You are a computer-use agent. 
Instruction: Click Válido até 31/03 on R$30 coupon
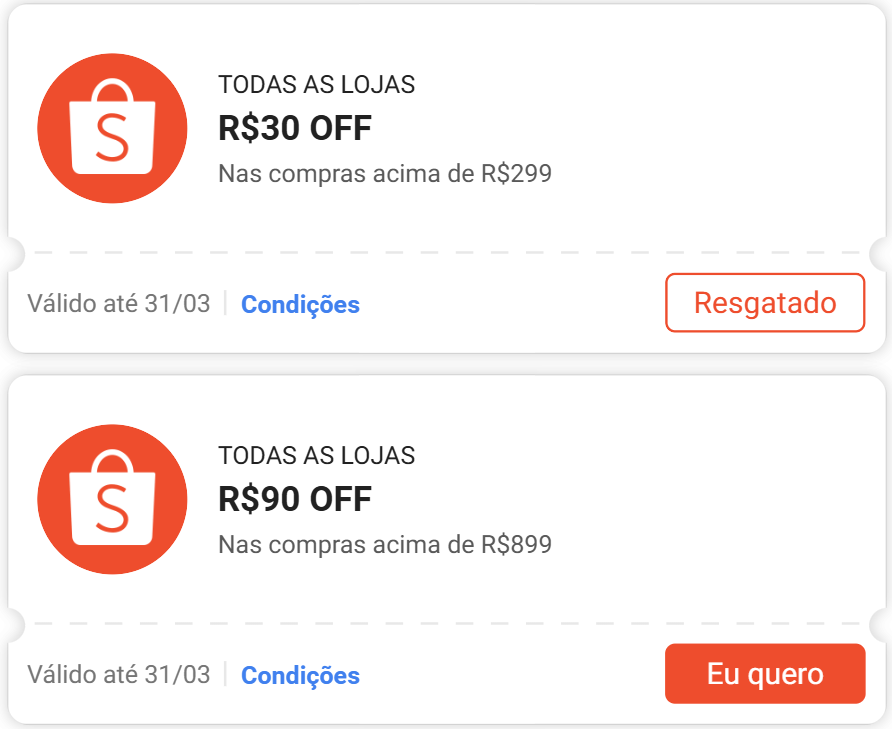click(119, 304)
